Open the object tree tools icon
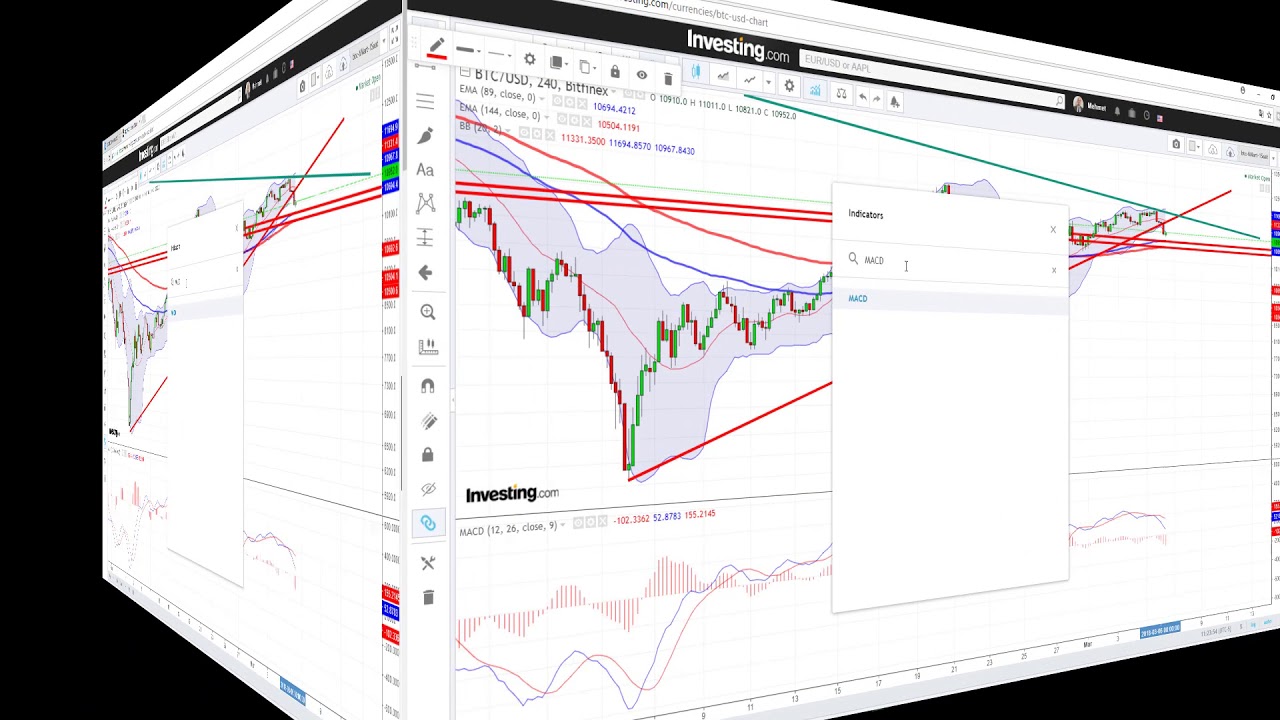 (x=428, y=563)
